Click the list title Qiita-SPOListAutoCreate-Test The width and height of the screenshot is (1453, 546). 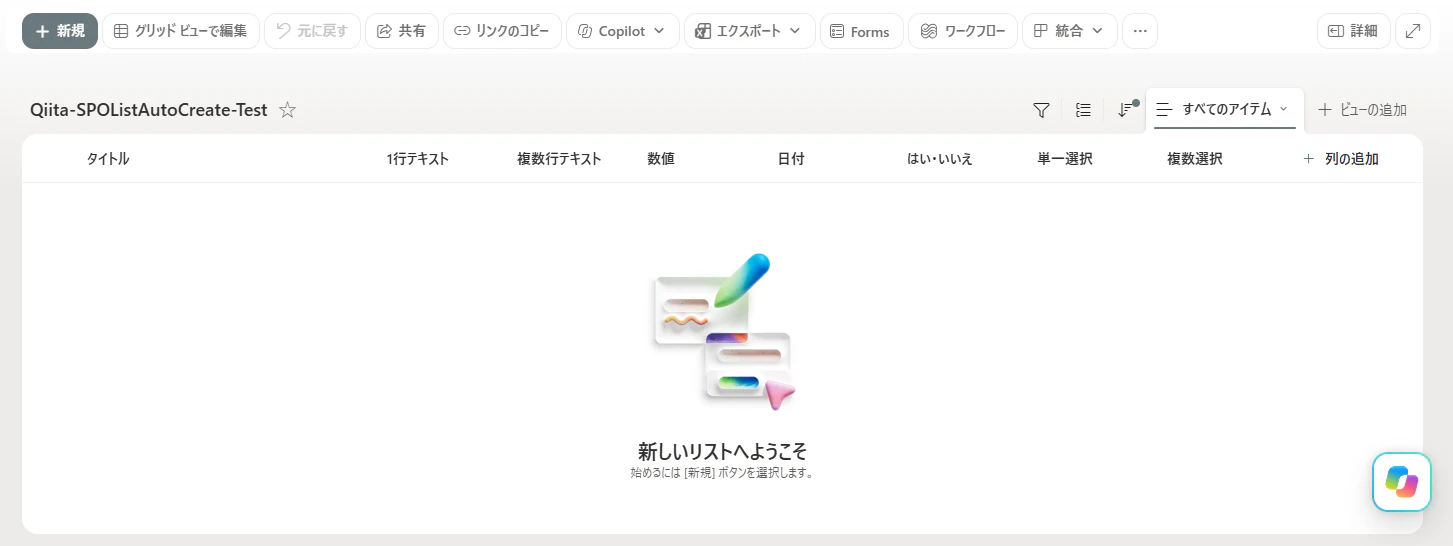149,110
